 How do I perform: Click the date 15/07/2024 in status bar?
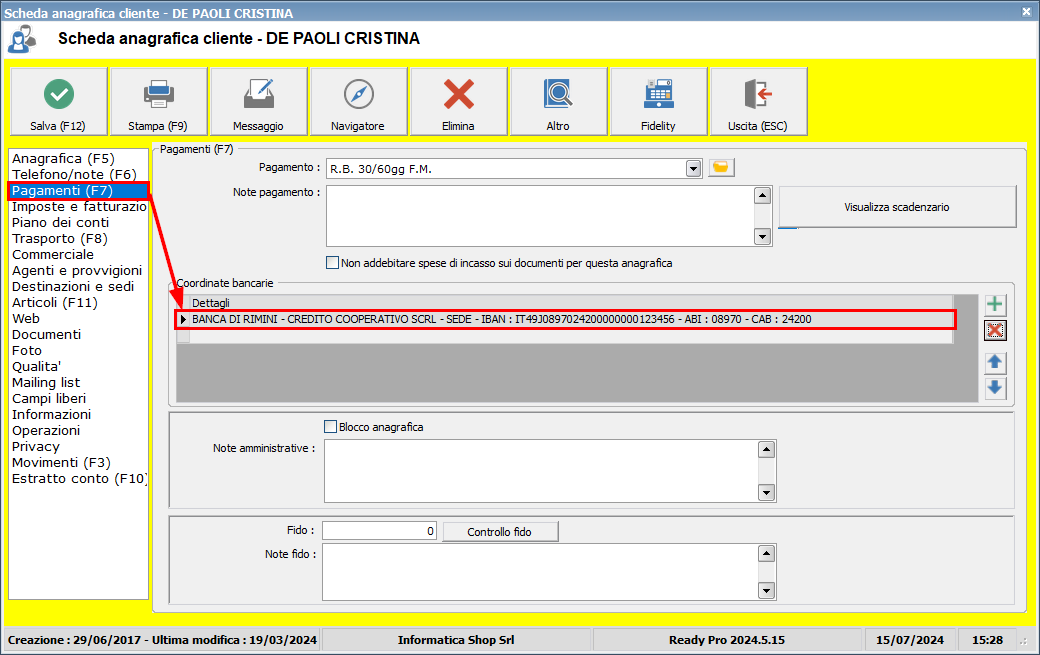[909, 640]
